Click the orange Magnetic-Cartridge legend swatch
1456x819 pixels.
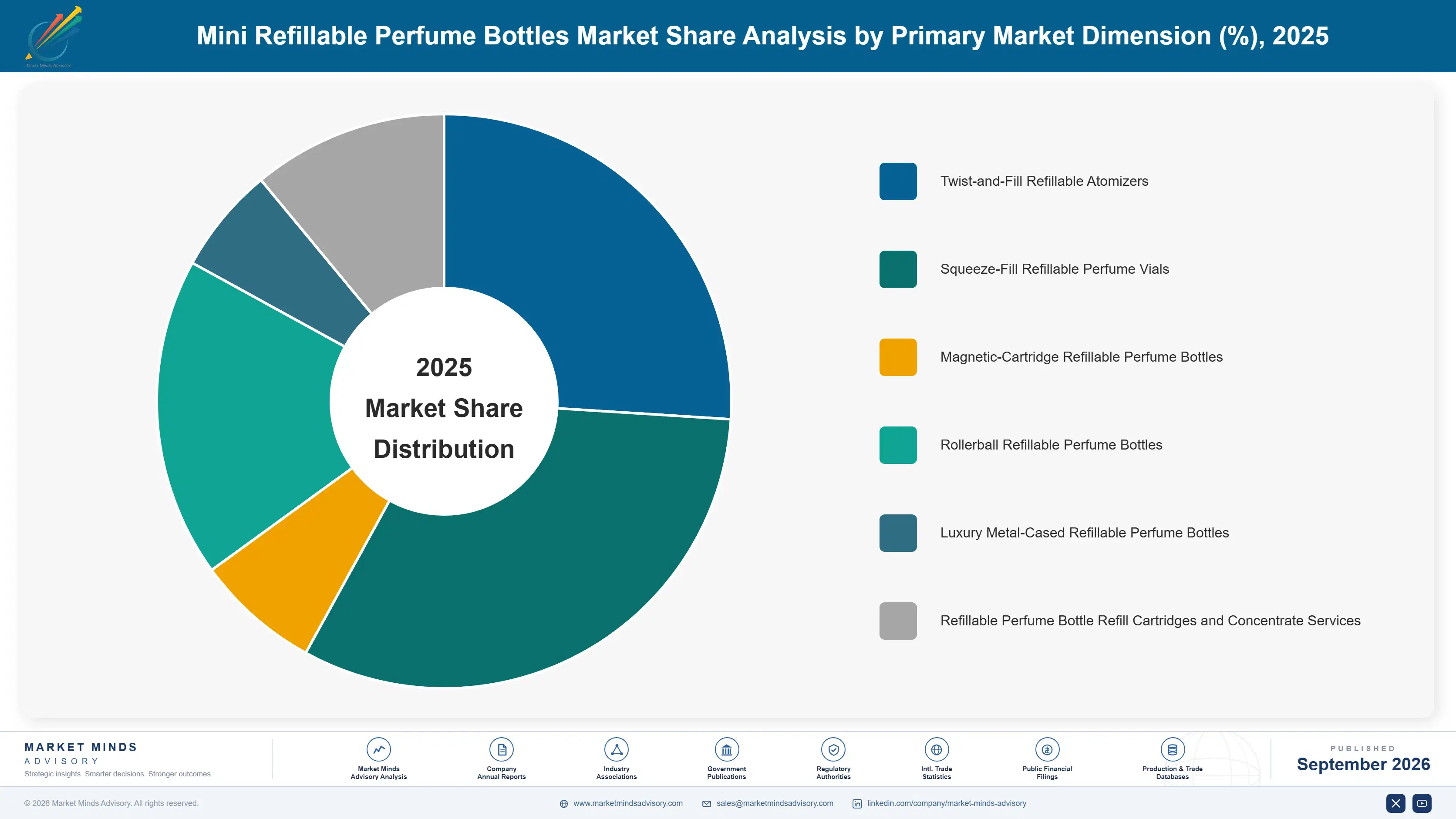(897, 357)
